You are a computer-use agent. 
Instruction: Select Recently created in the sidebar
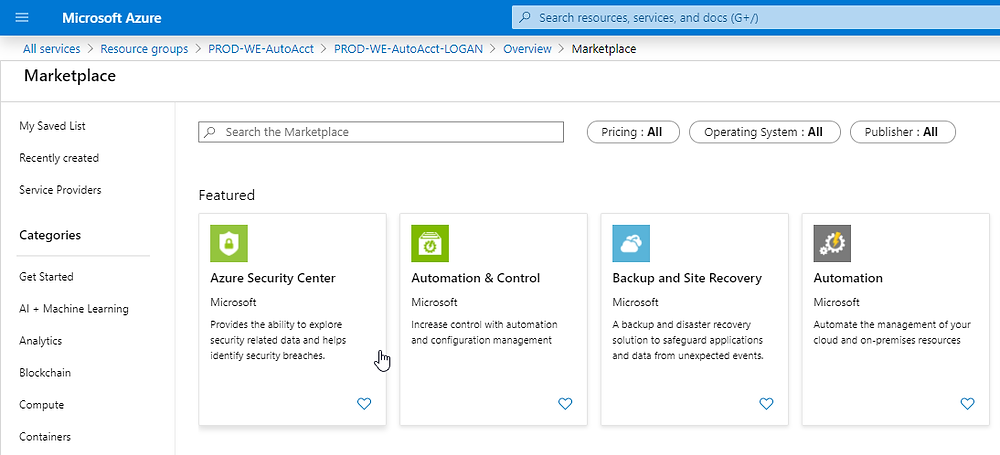59,158
